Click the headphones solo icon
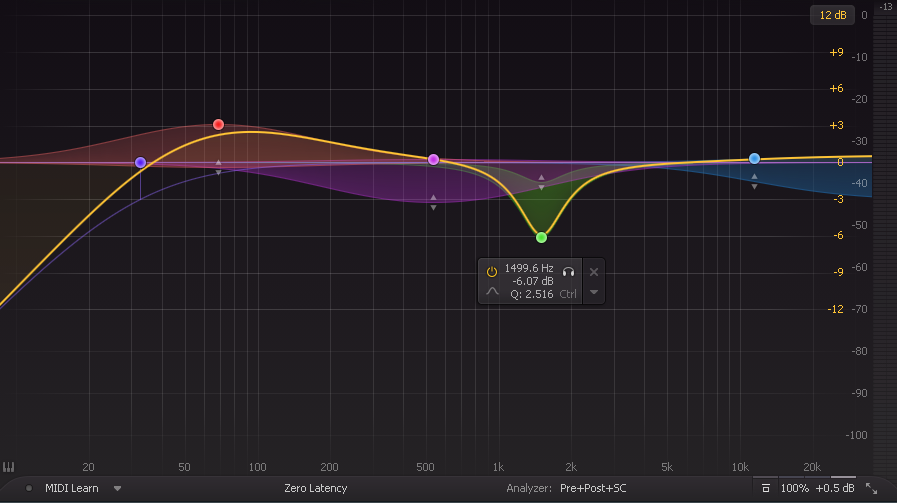 (568, 272)
